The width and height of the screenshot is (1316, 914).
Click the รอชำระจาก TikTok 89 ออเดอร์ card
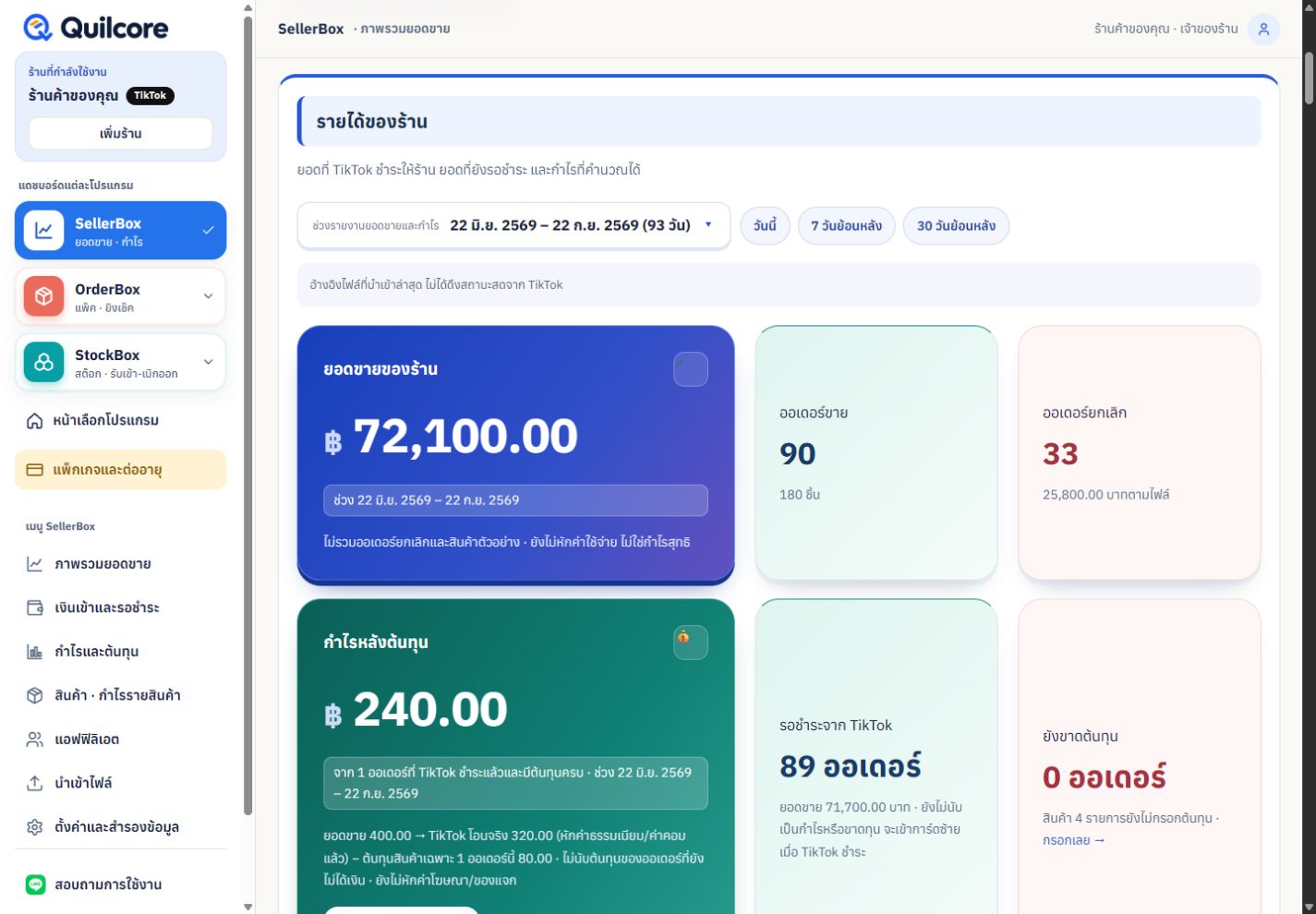click(875, 757)
